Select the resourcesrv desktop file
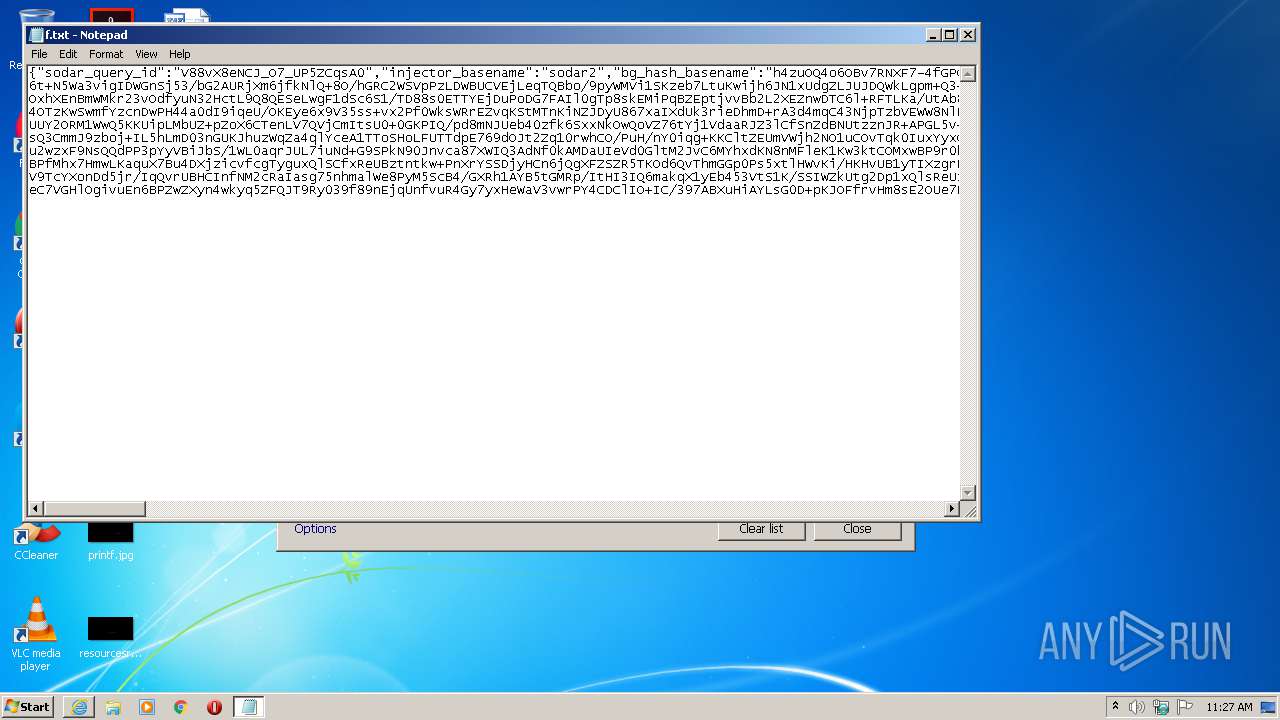The image size is (1280, 720). coord(110,638)
